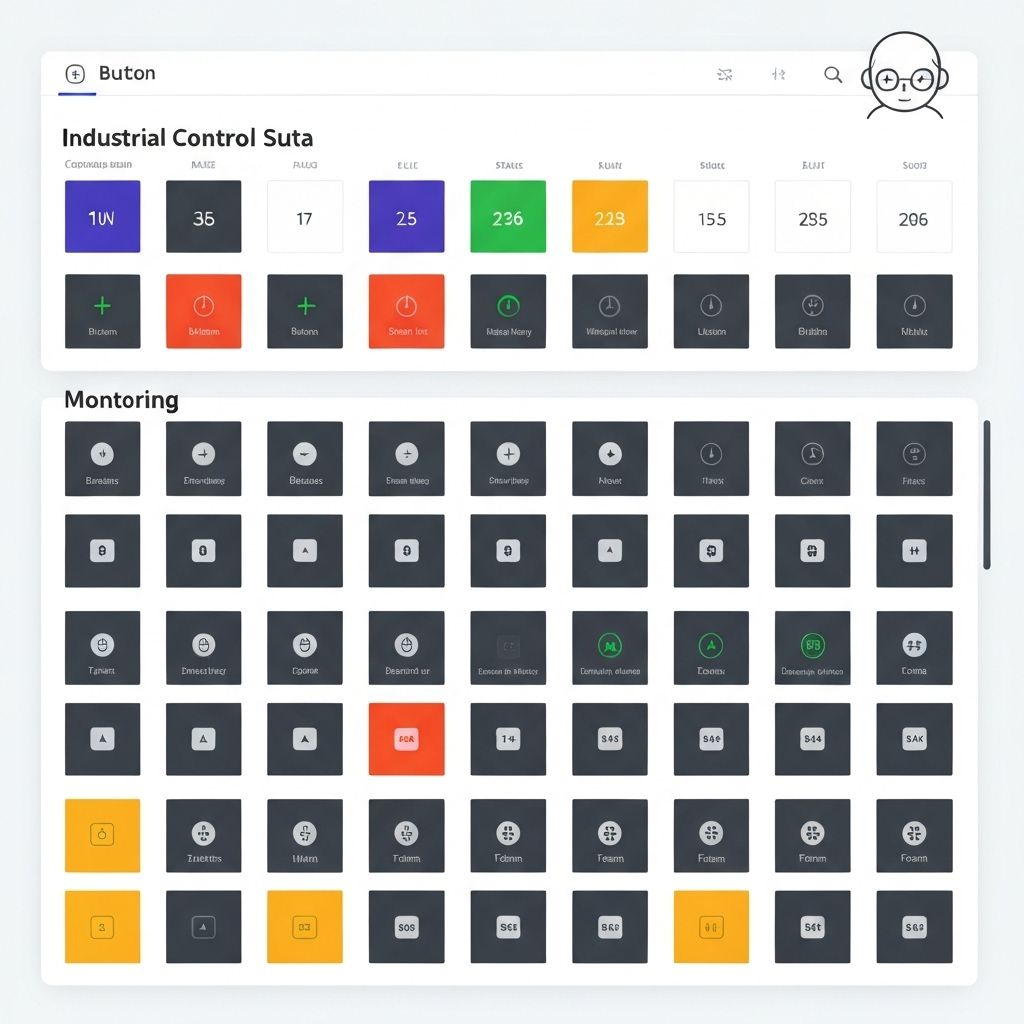1024x1024 pixels.
Task: Click the user avatar in the top-right corner
Action: pyautogui.click(x=905, y=78)
